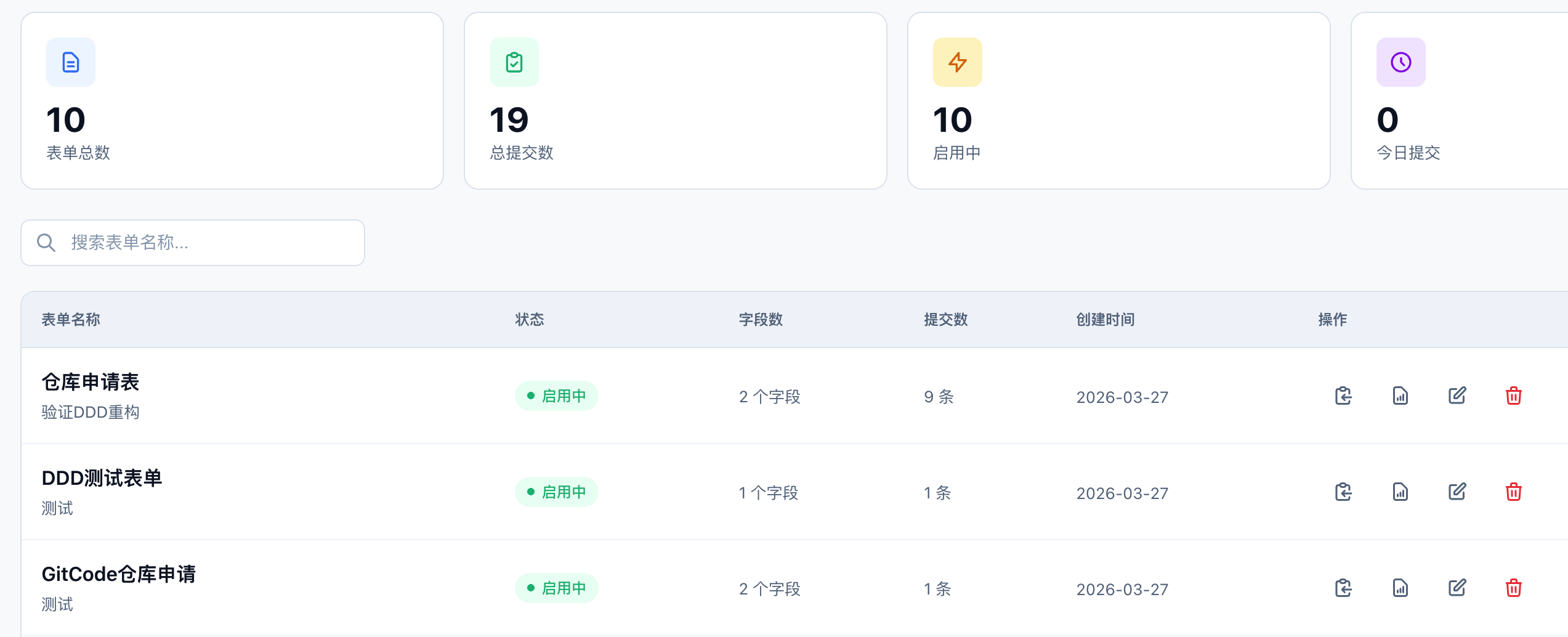Viewport: 1568px width, 637px height.
Task: Open the GitCode仓库申请 form name
Action: (119, 574)
